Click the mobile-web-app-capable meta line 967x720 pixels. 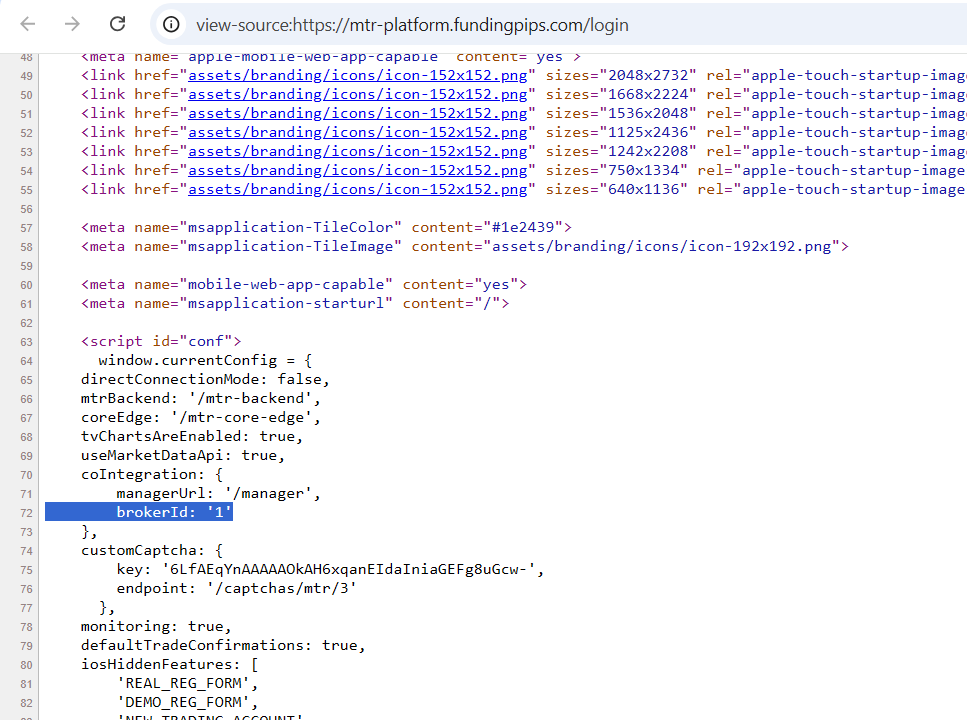(304, 284)
